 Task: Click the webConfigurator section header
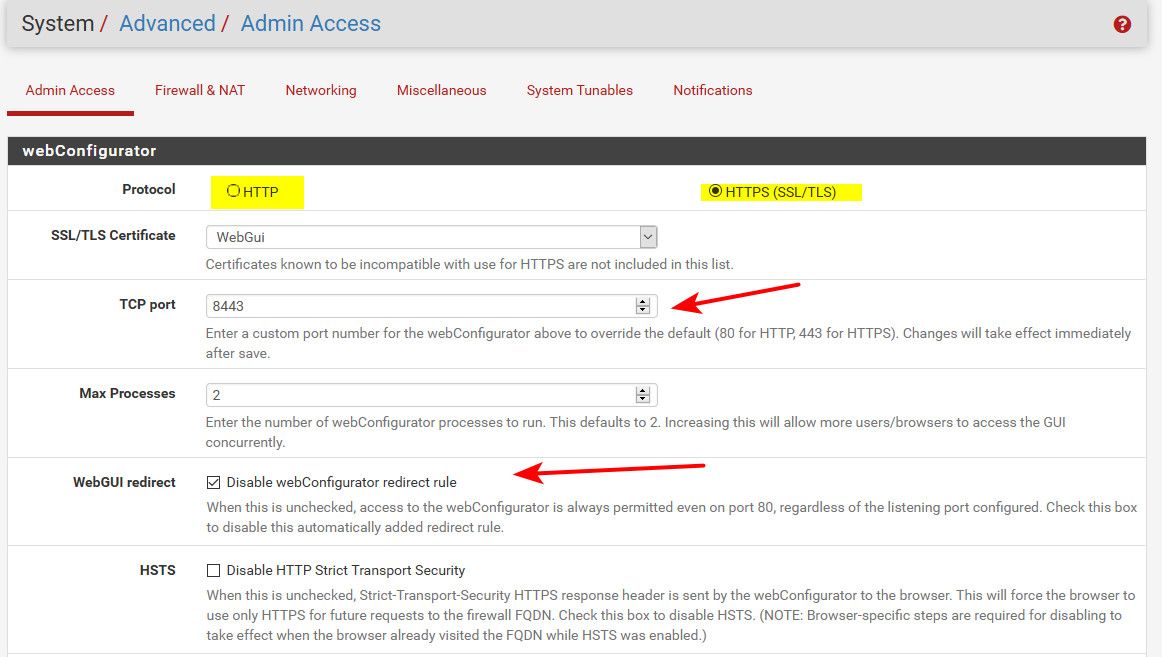click(x=577, y=150)
